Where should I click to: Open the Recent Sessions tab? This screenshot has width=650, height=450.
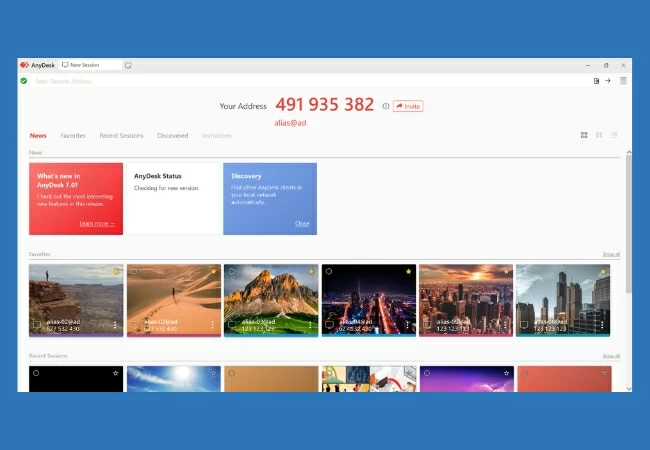pos(121,135)
